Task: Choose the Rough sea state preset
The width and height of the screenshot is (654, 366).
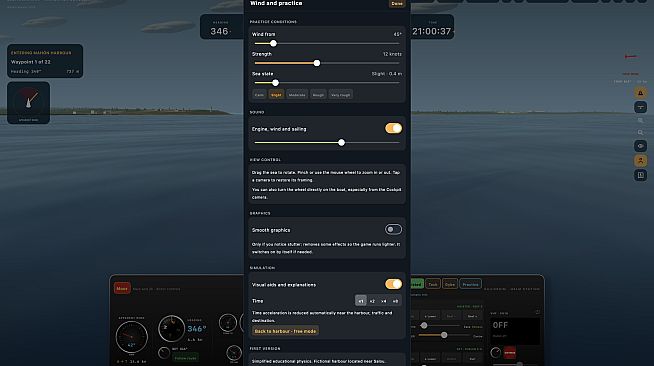Action: point(318,95)
